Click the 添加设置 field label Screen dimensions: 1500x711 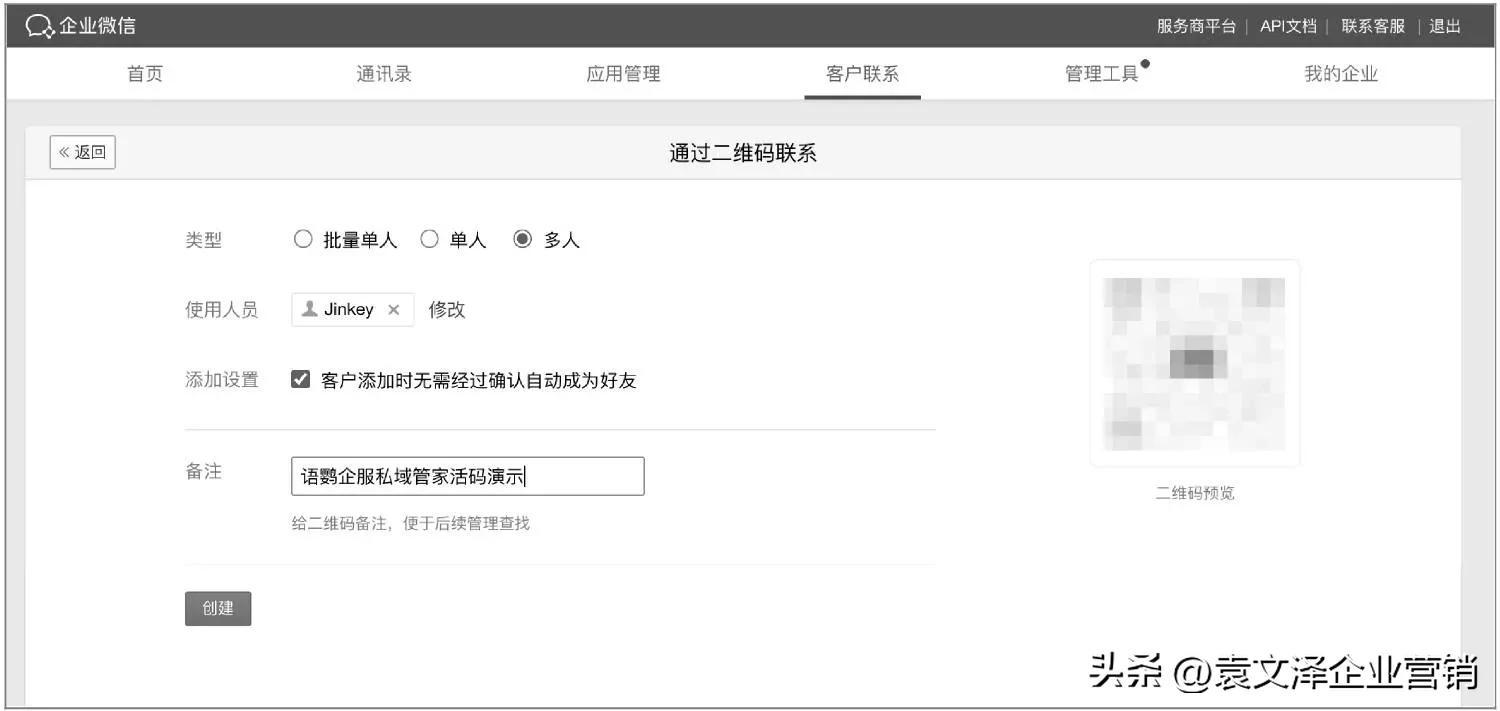pos(222,380)
